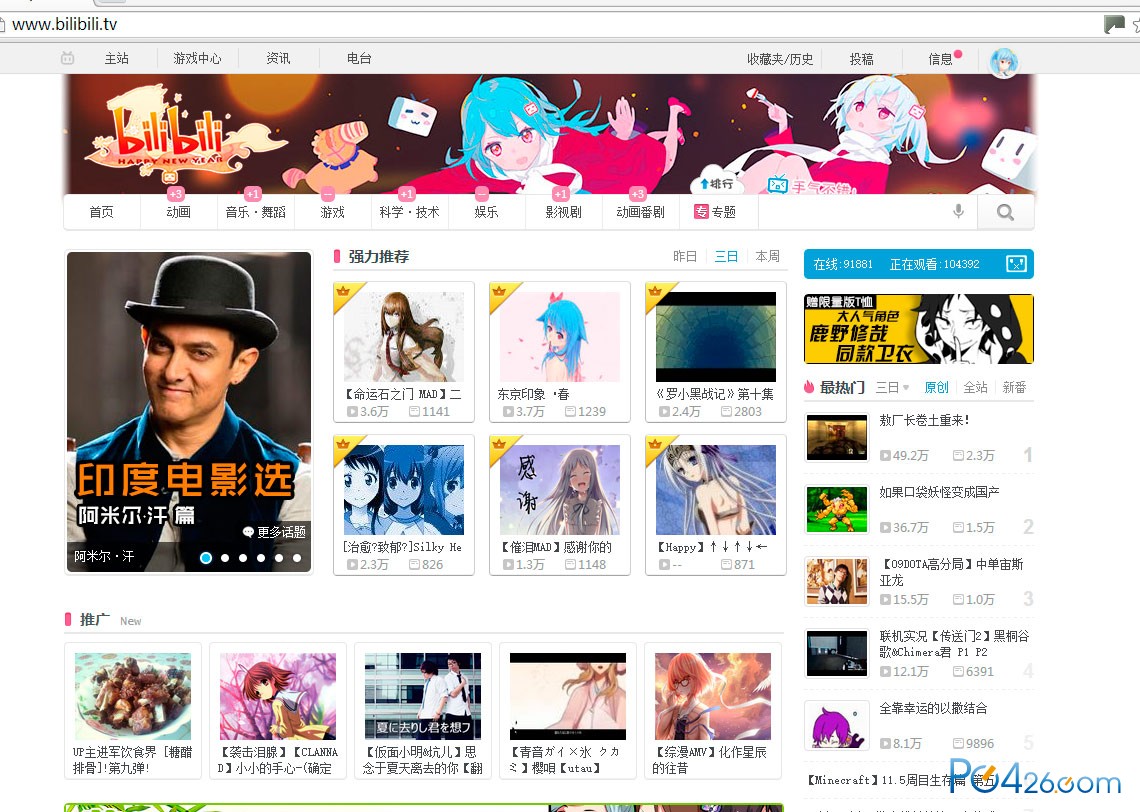The height and width of the screenshot is (812, 1140).
Task: Click the red notification dot on 信息
Action: [x=958, y=54]
